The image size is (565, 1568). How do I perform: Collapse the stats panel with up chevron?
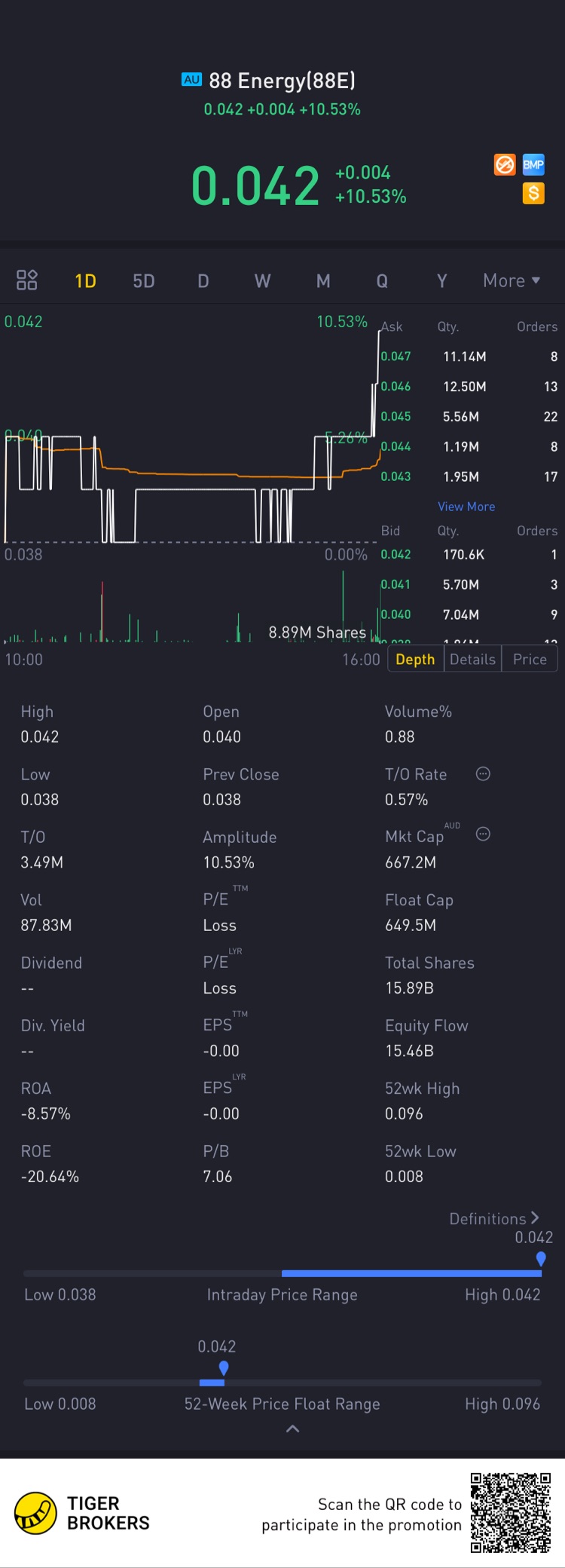293,1429
